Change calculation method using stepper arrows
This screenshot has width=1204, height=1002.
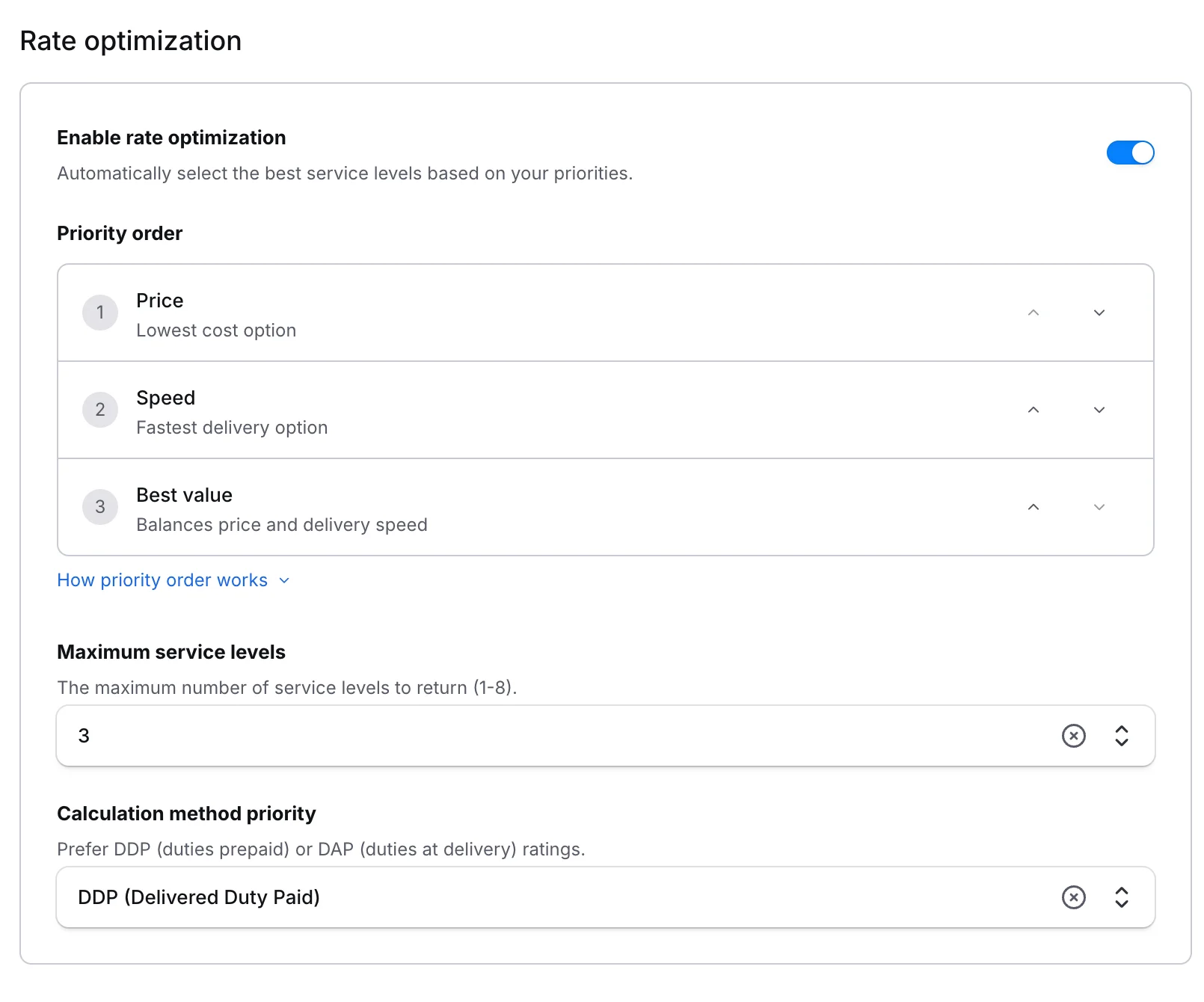tap(1122, 897)
